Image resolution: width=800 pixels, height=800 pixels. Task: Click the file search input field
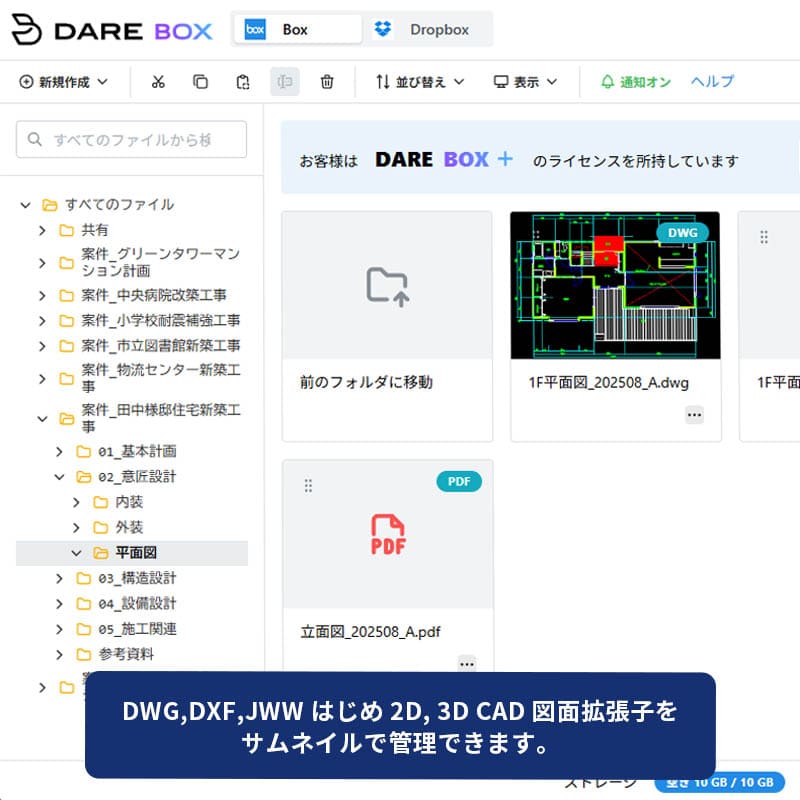132,140
